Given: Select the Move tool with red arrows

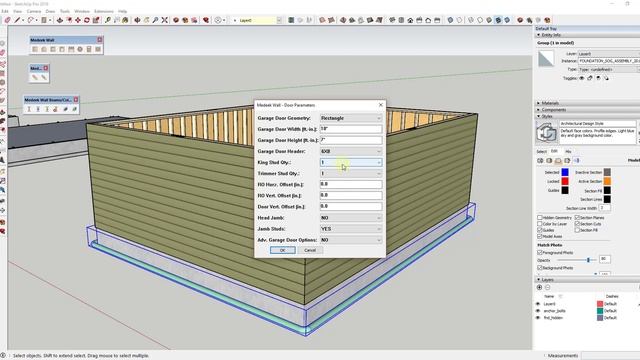Looking at the screenshot, I should tap(78, 20).
